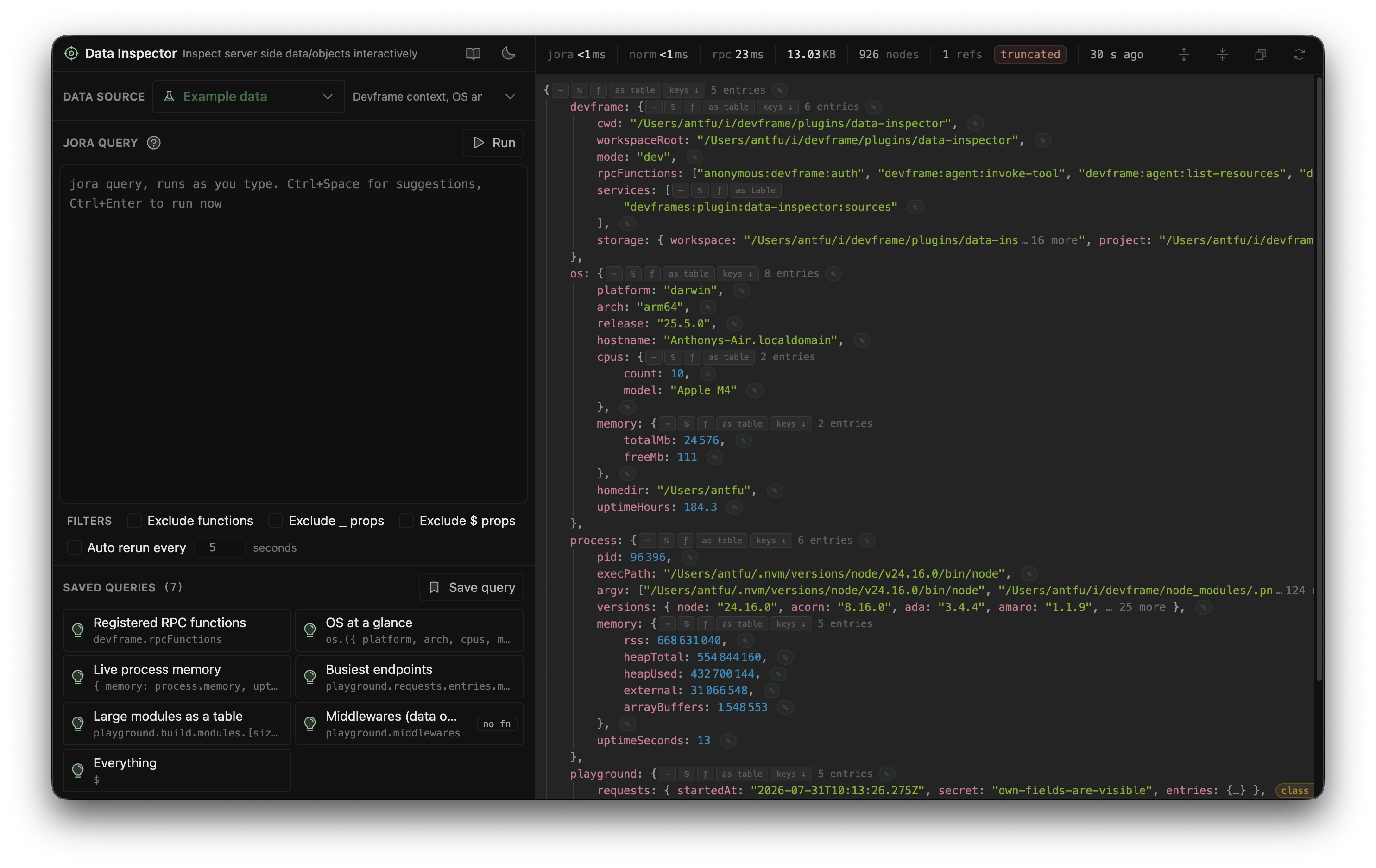The height and width of the screenshot is (868, 1376).
Task: Toggle the Auto rerun every checkbox
Action: [74, 547]
